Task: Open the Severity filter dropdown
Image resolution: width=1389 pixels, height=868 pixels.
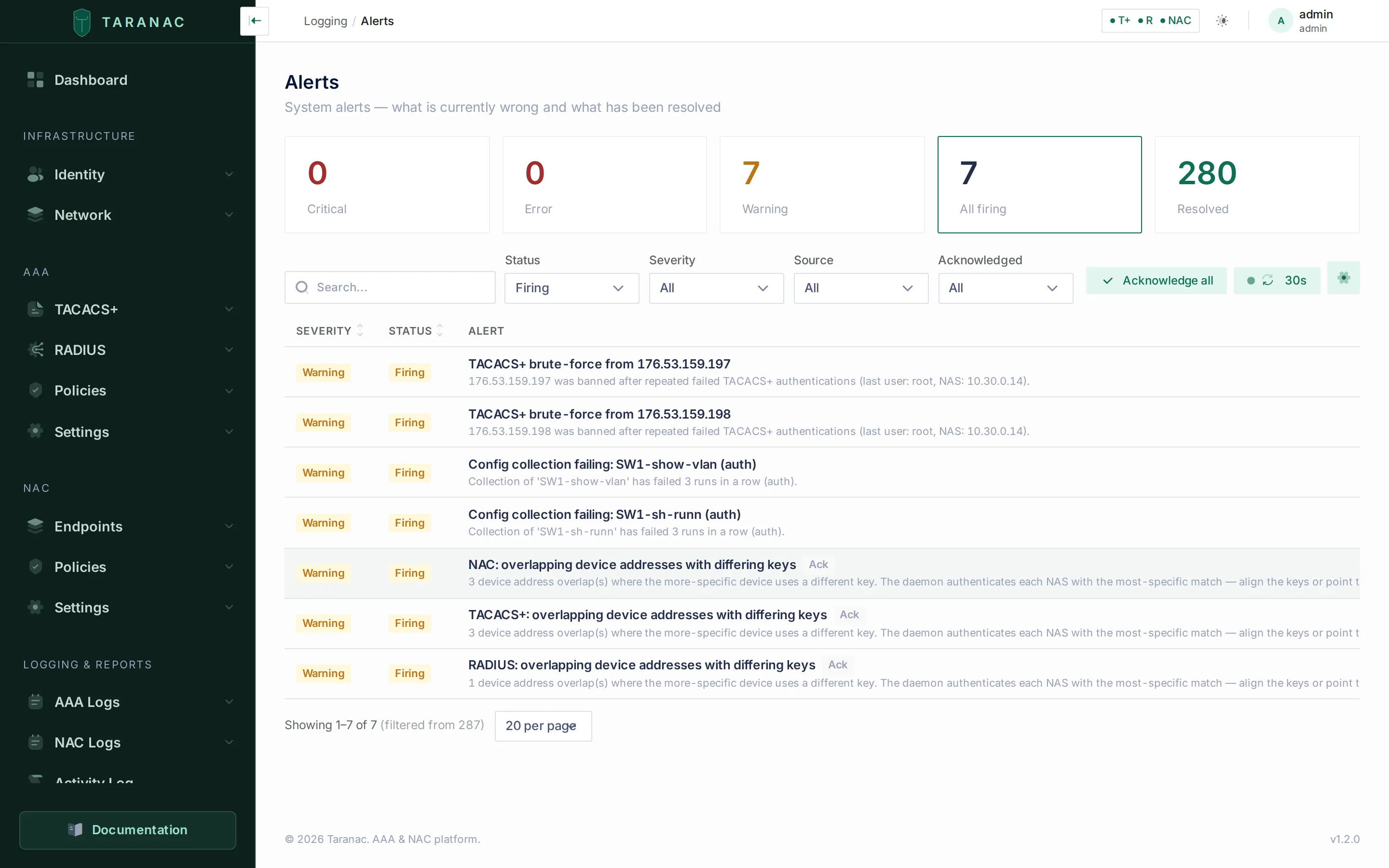Action: click(x=716, y=288)
